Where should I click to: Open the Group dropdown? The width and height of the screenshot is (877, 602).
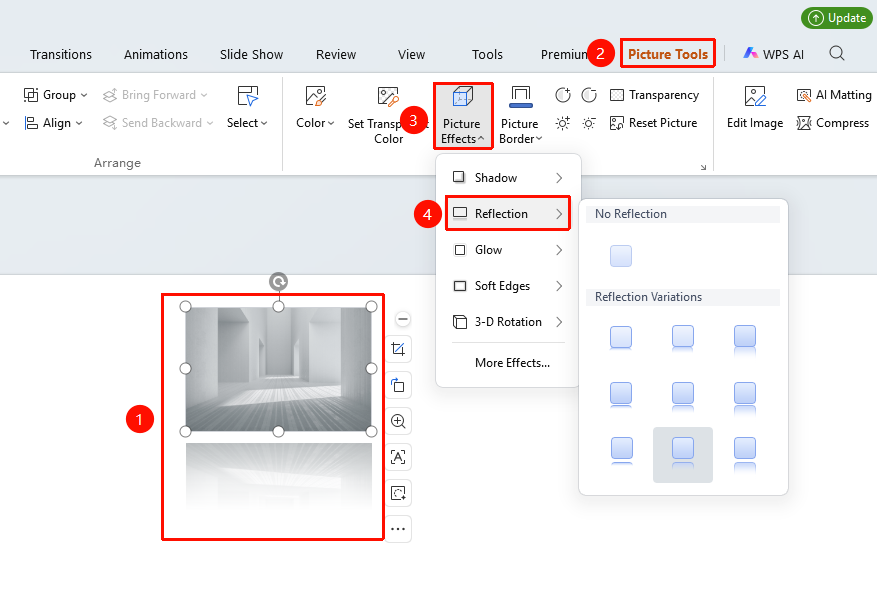click(x=55, y=95)
